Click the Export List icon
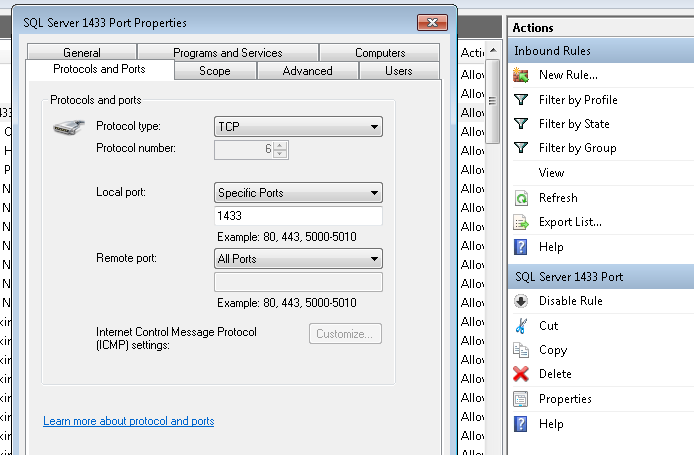The height and width of the screenshot is (455, 694). point(521,222)
